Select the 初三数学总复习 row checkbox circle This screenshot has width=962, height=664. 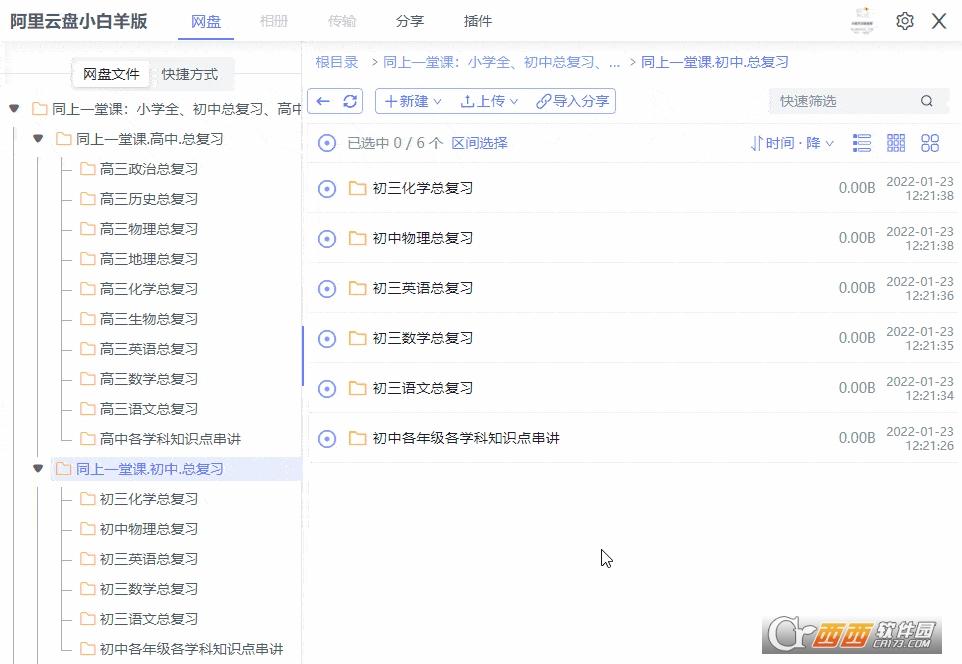pyautogui.click(x=326, y=338)
